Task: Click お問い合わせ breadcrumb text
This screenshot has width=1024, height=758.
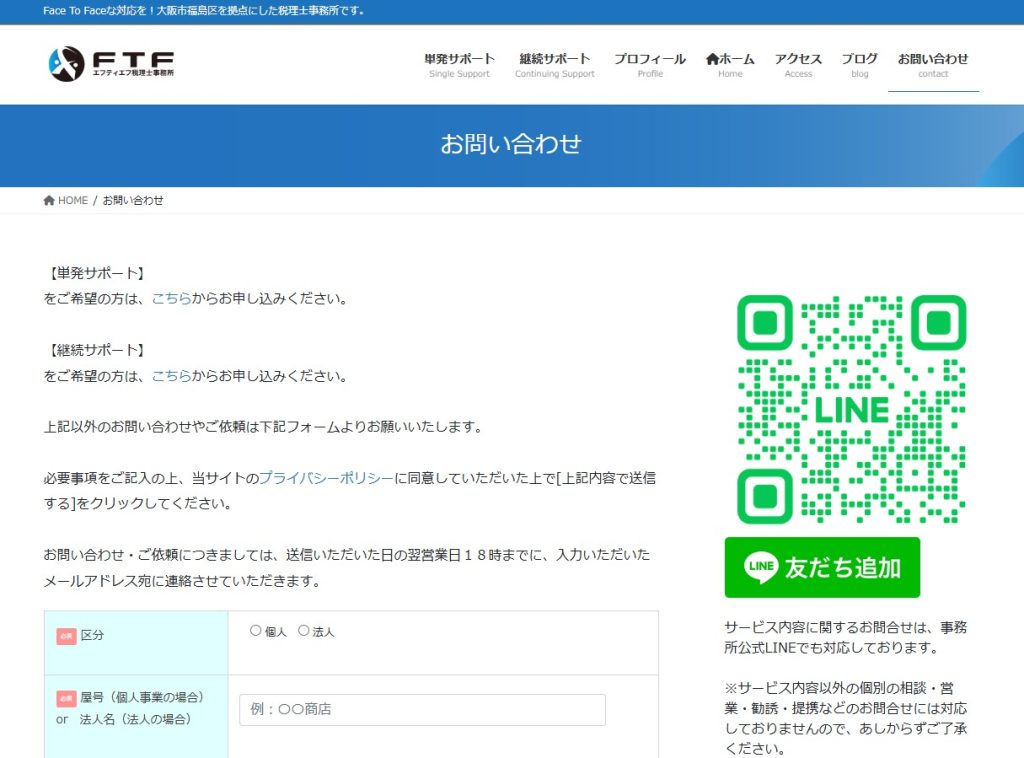Action: [x=133, y=200]
